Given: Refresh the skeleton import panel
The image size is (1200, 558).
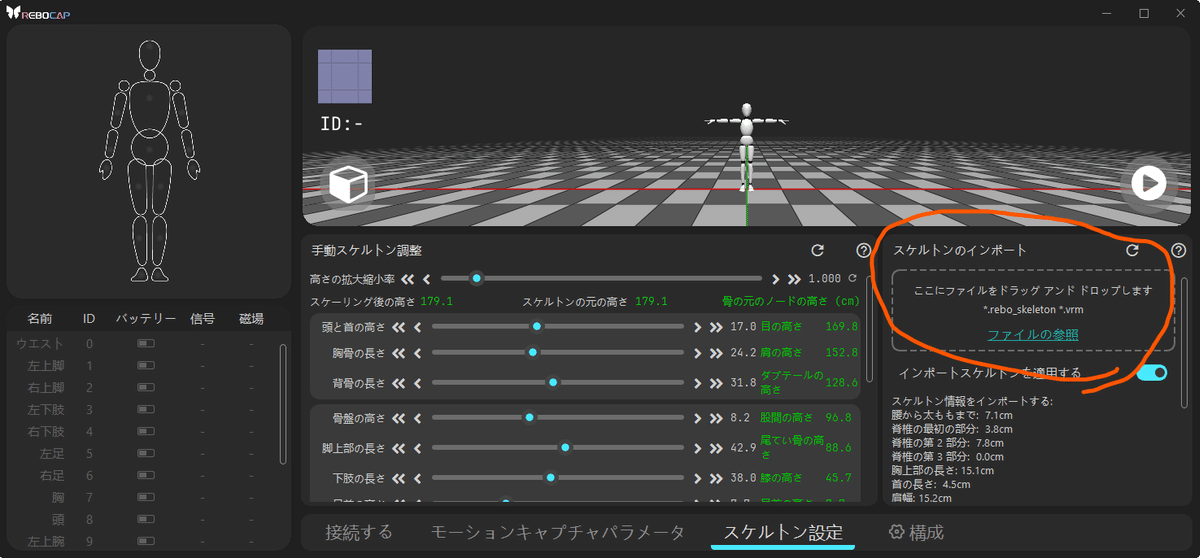Looking at the screenshot, I should coord(1132,250).
